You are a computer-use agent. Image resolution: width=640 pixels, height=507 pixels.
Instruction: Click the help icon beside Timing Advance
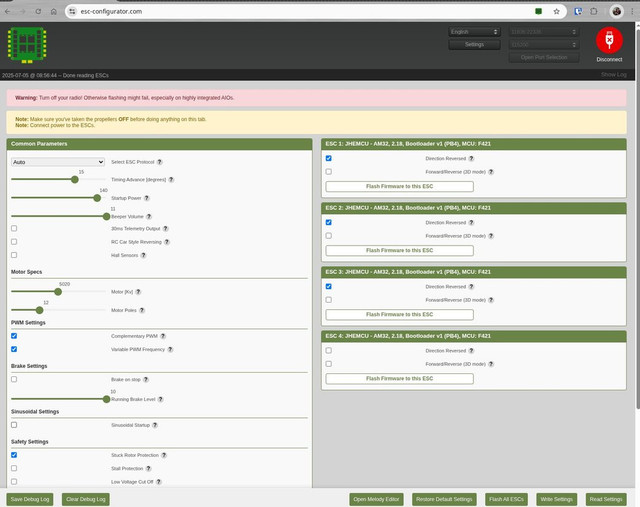click(x=171, y=180)
